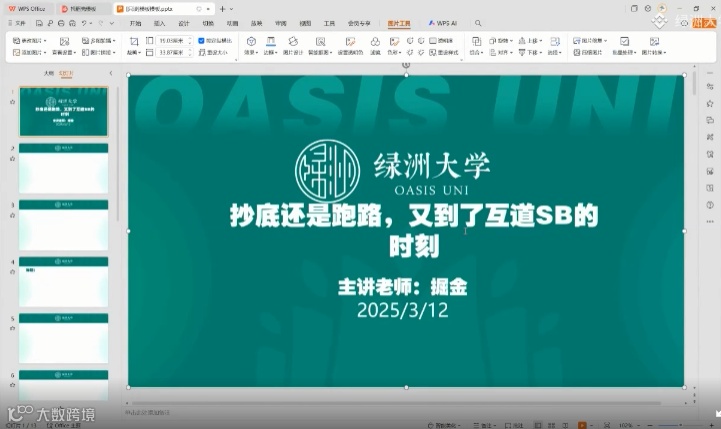Click the background removal (抠除背景) icon

pos(320,42)
